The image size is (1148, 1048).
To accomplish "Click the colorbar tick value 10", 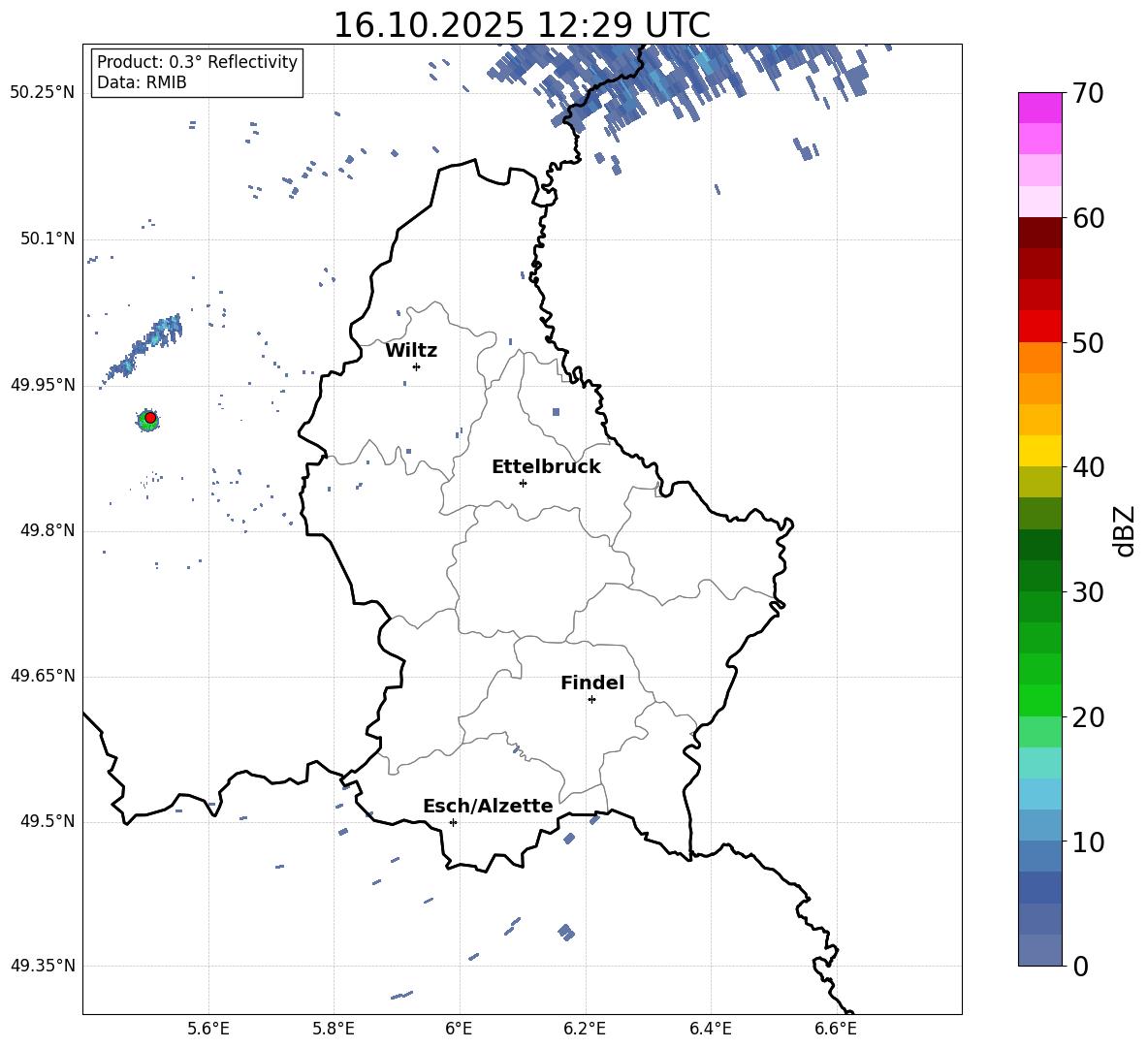I will 1088,842.
